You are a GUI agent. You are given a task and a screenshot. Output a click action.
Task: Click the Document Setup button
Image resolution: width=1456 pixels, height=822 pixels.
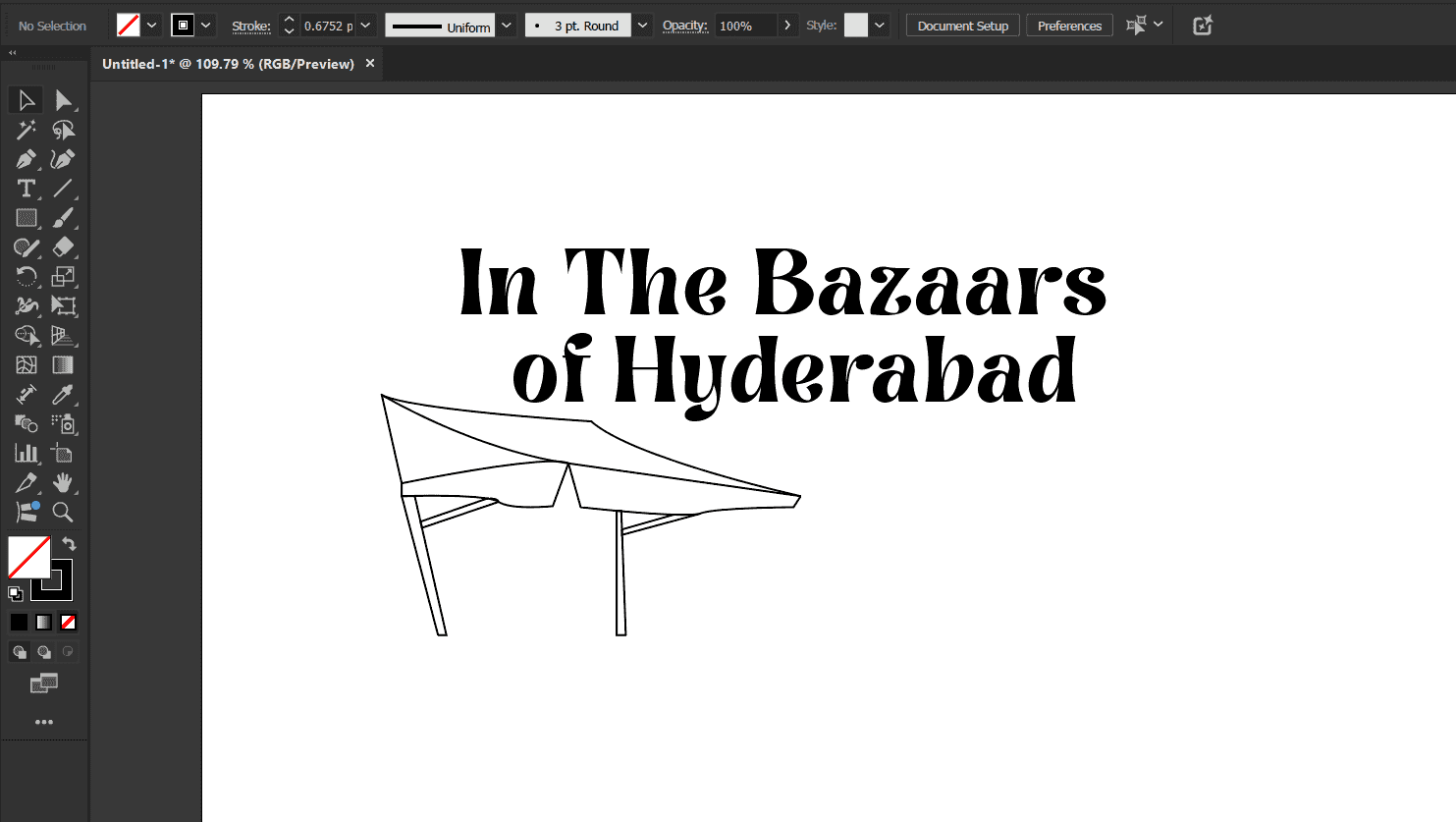[963, 26]
